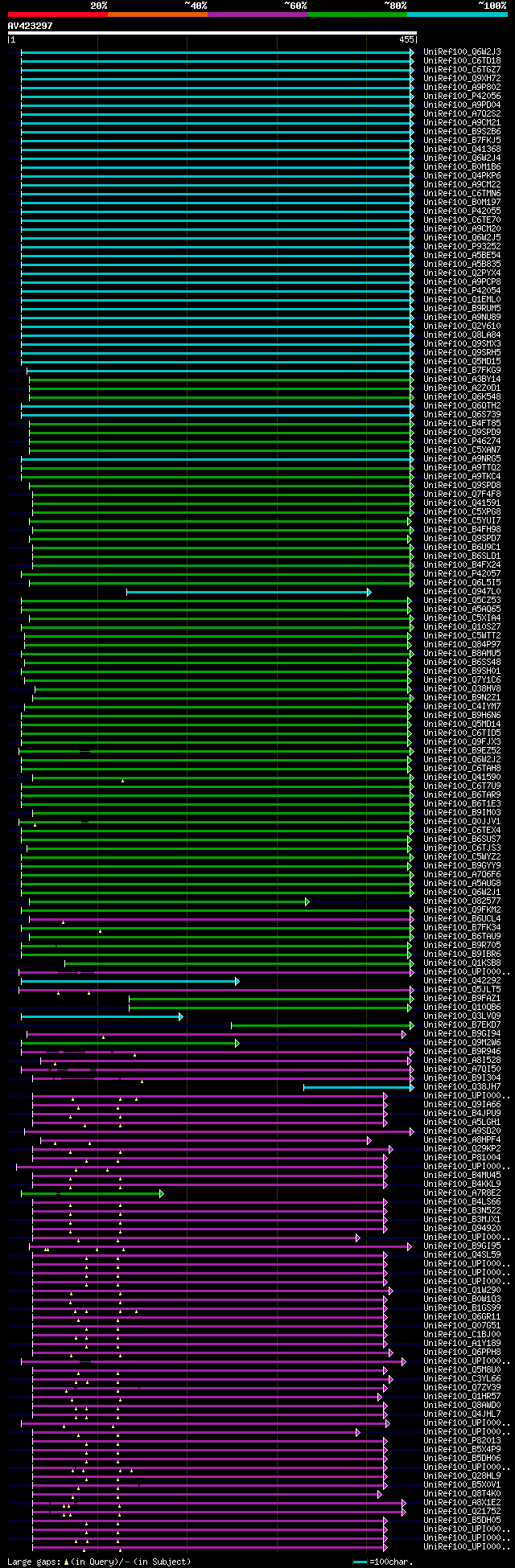515x1568 pixels.
Task: Click the cyan ~100% legend segment
Action: coord(457,14)
